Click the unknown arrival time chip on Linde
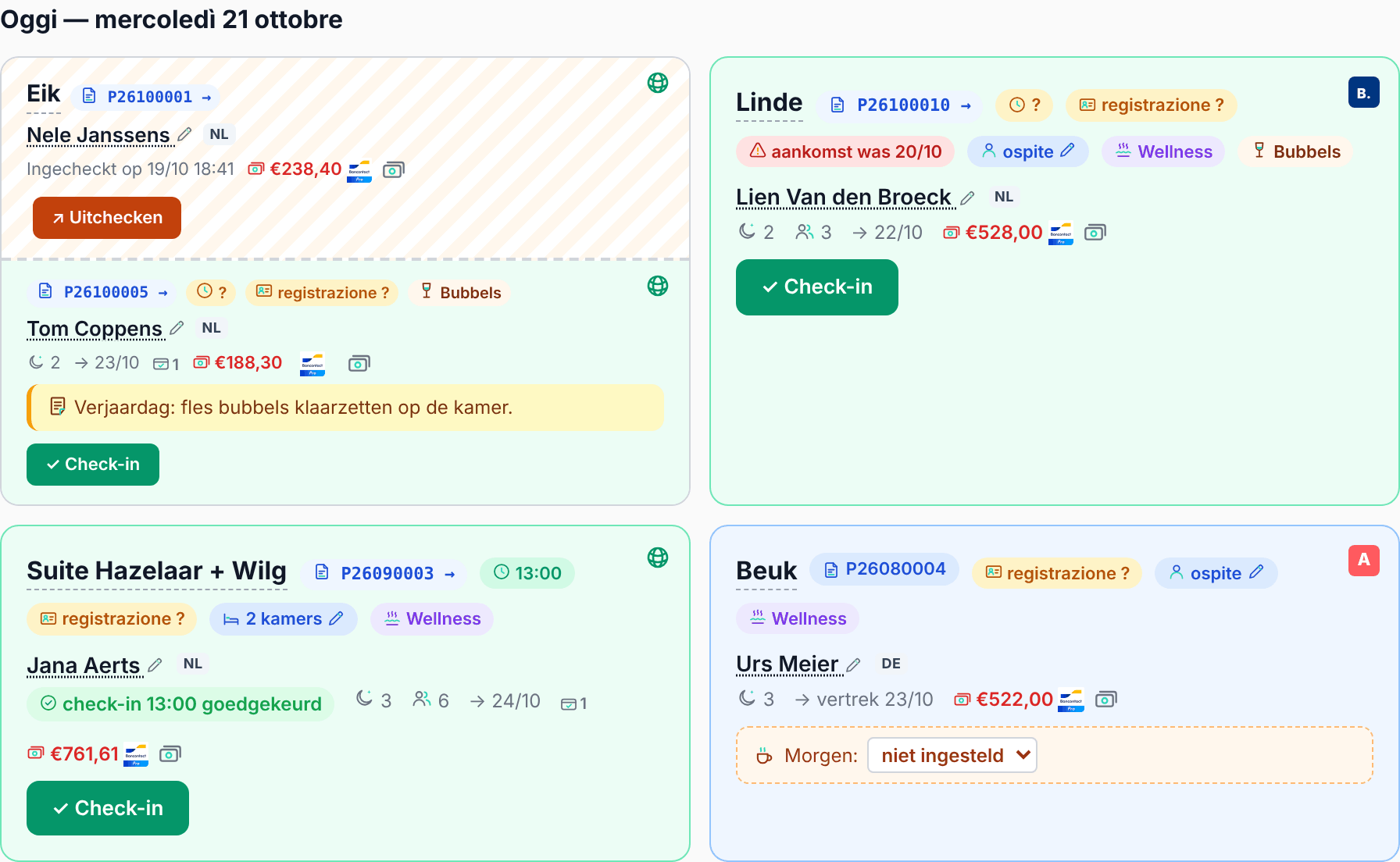1400x862 pixels. coord(1023,105)
